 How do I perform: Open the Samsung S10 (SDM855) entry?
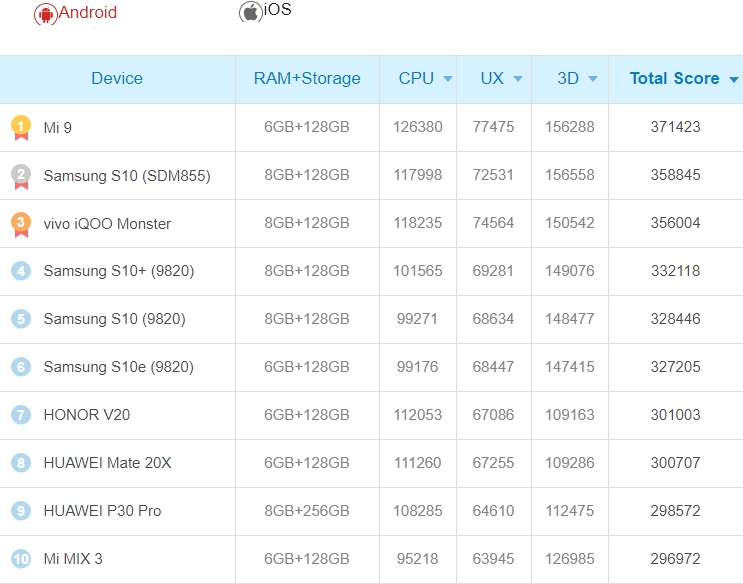127,176
